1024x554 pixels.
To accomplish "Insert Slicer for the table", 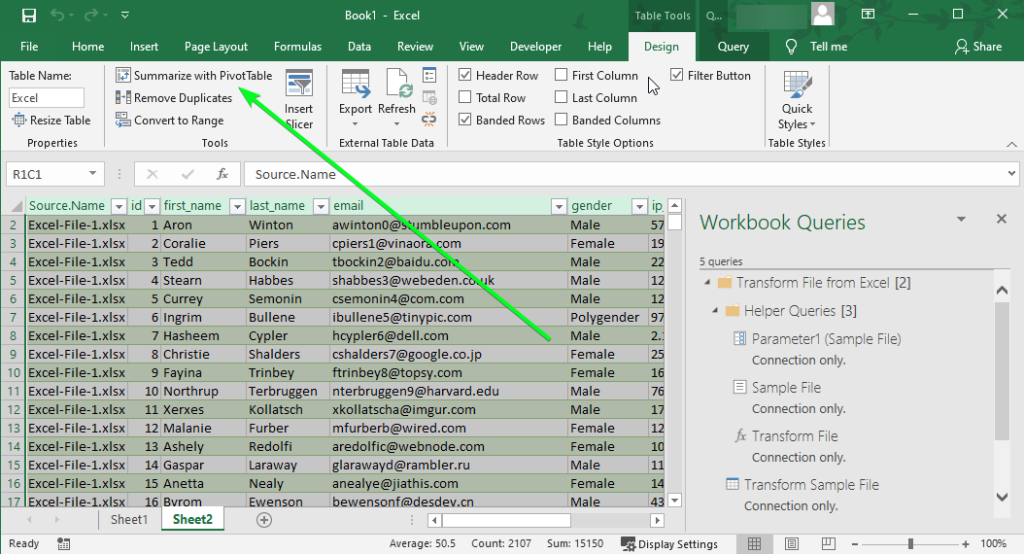I will (298, 99).
